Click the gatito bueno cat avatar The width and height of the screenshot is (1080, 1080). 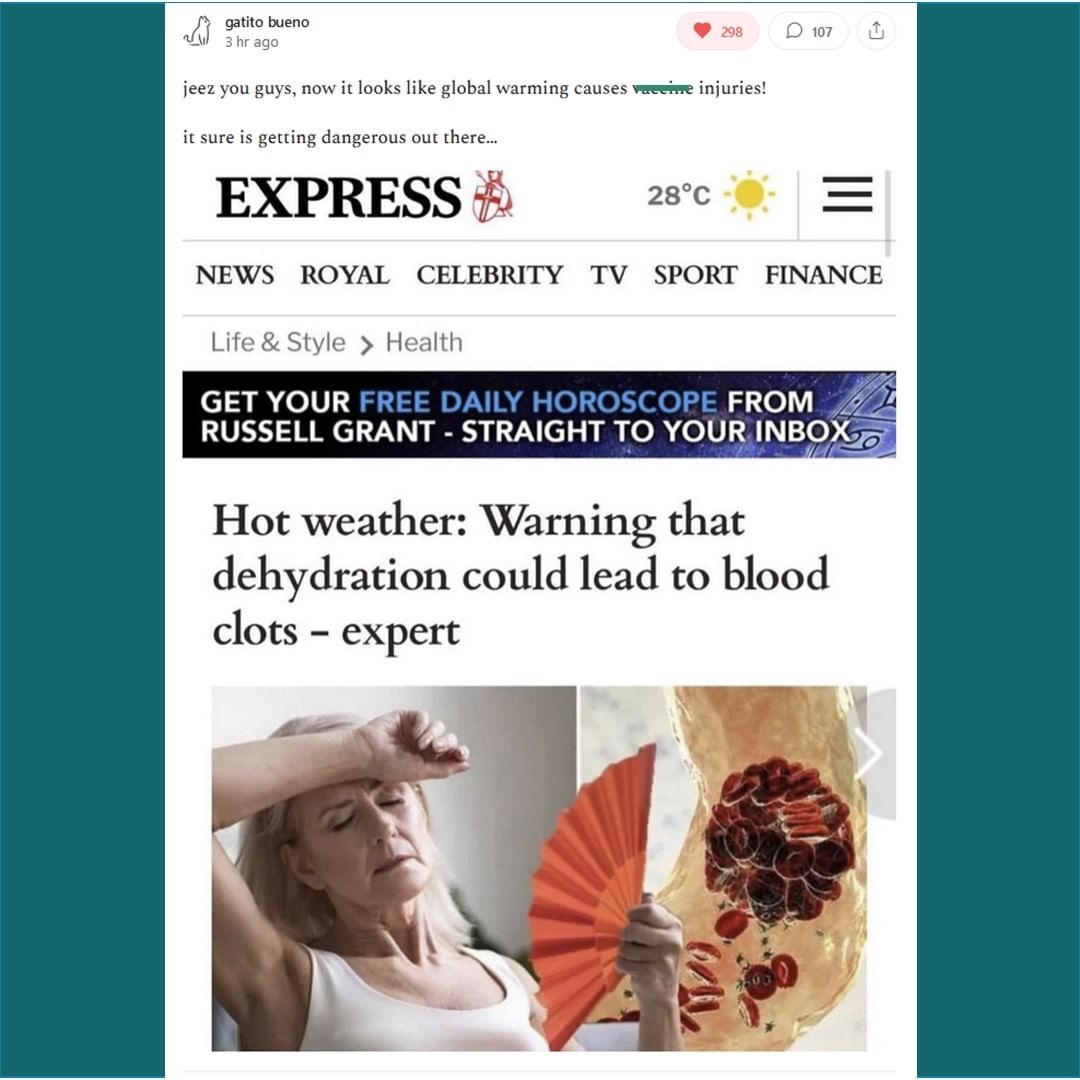click(x=198, y=31)
